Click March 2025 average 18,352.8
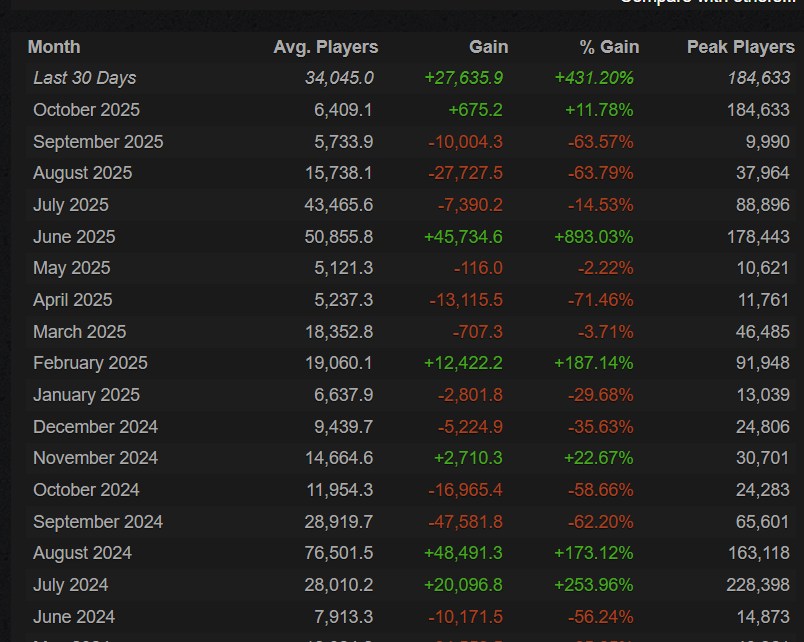 [x=339, y=331]
